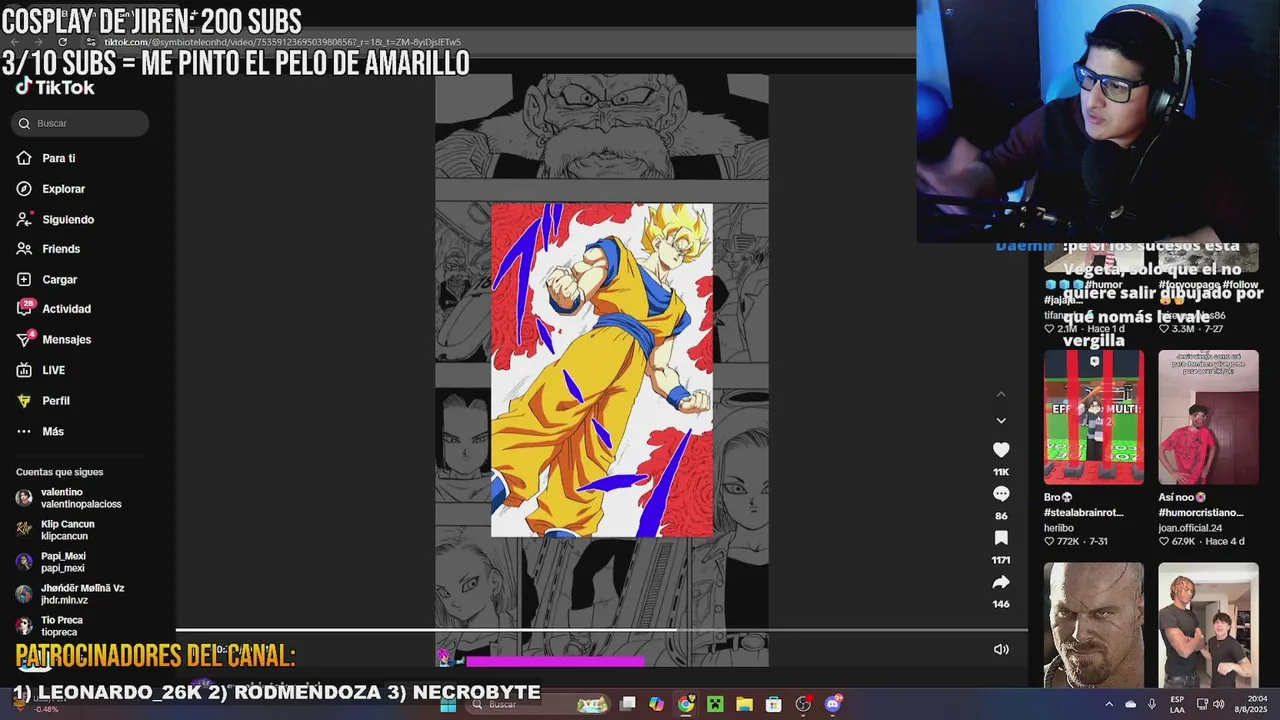
Task: Reload the browser page
Action: [x=62, y=42]
